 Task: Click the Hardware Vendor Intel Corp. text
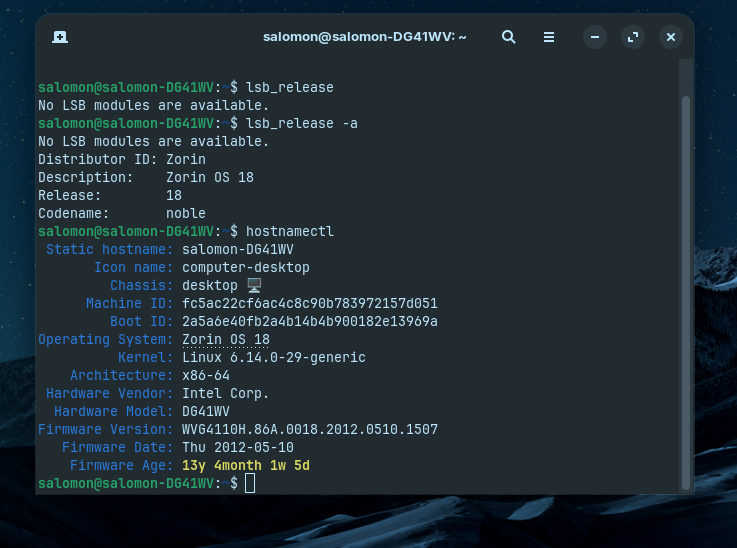pos(226,393)
